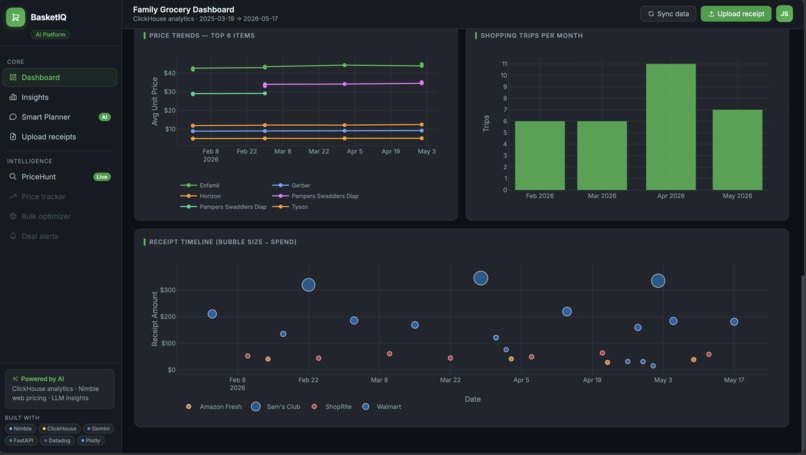Click the AI Platform badge under logo
Viewport: 806px width, 455px height.
(50, 34)
